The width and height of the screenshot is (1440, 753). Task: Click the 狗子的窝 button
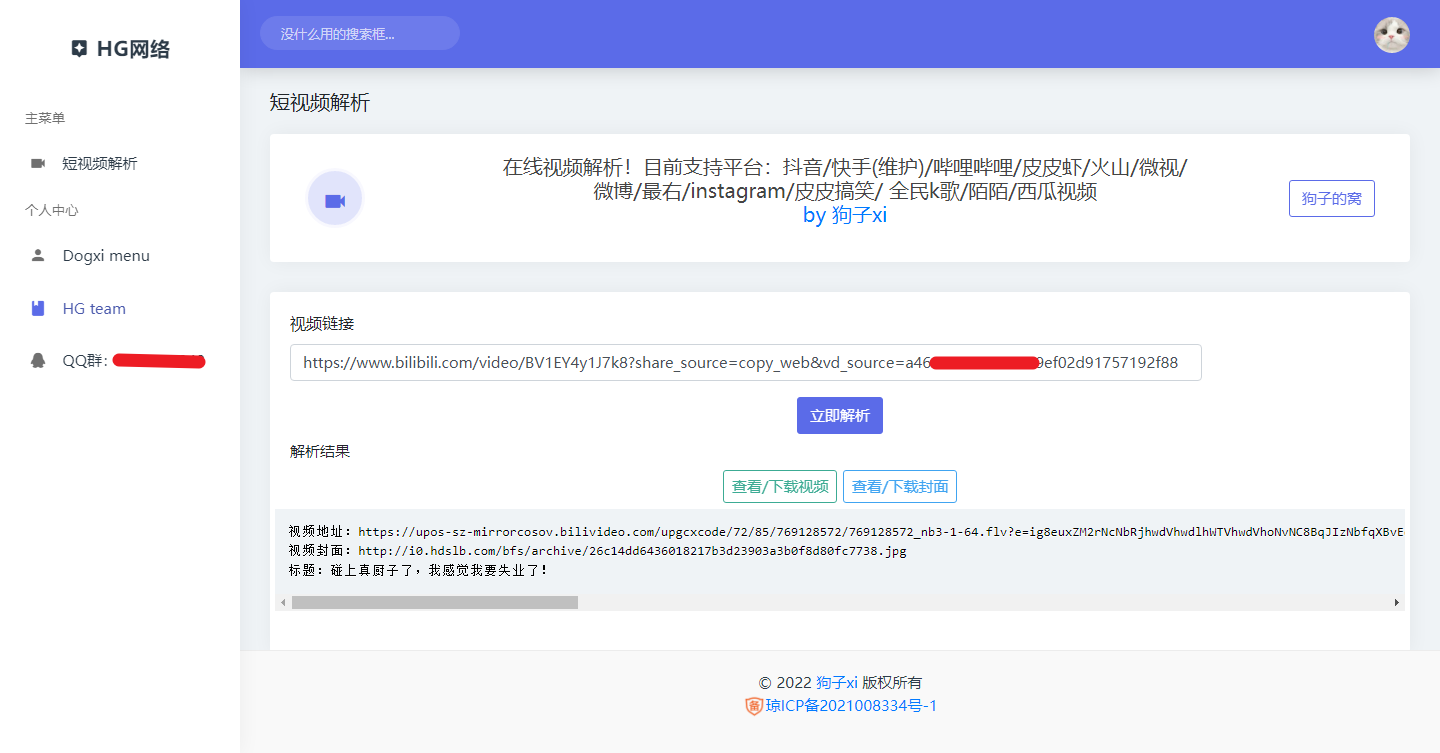tap(1332, 199)
